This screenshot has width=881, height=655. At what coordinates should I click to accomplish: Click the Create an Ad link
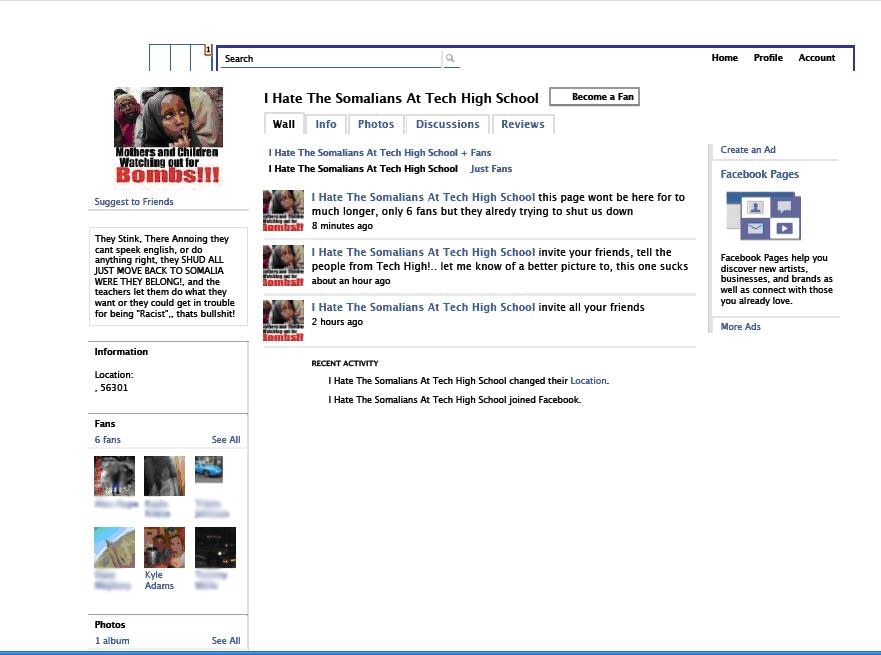click(748, 150)
